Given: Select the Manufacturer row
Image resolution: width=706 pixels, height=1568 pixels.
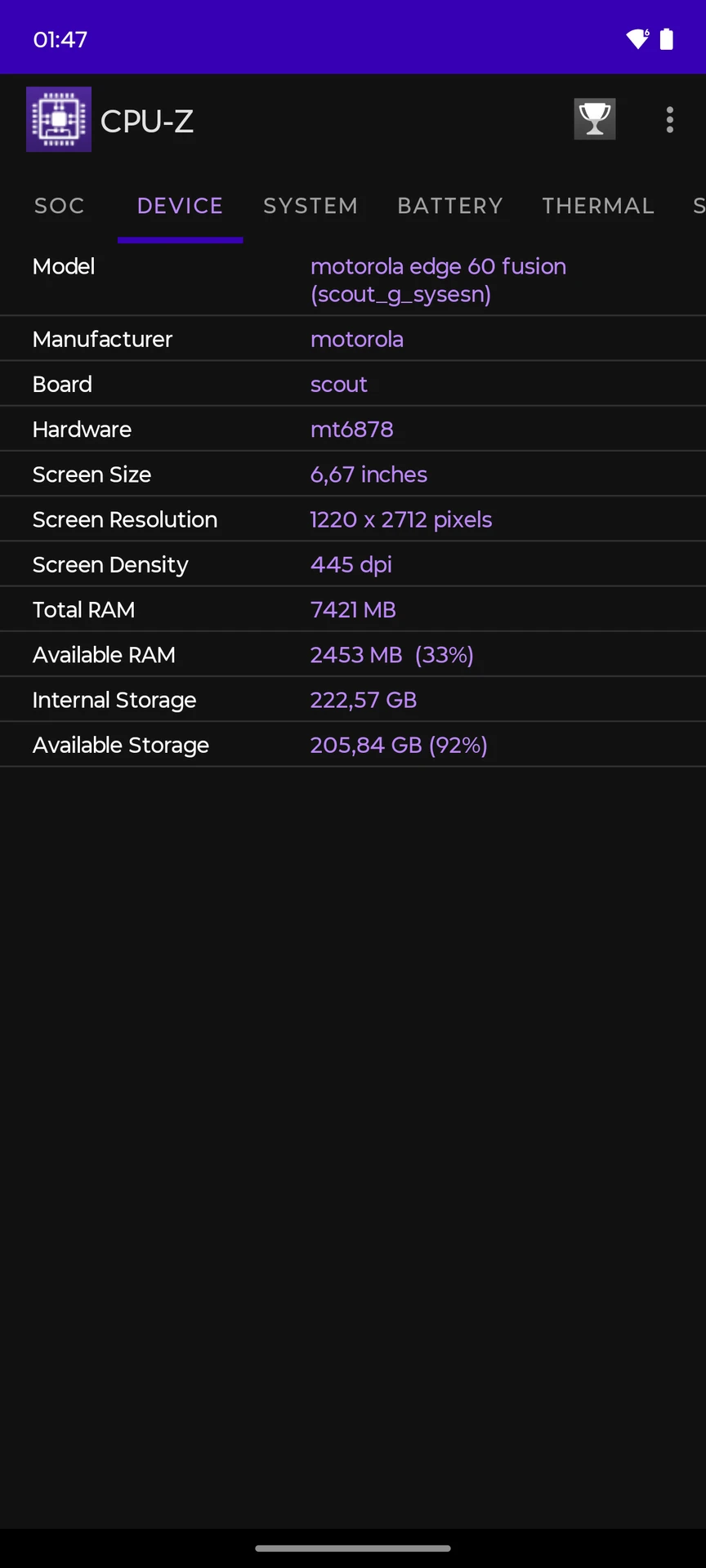Looking at the screenshot, I should (353, 339).
